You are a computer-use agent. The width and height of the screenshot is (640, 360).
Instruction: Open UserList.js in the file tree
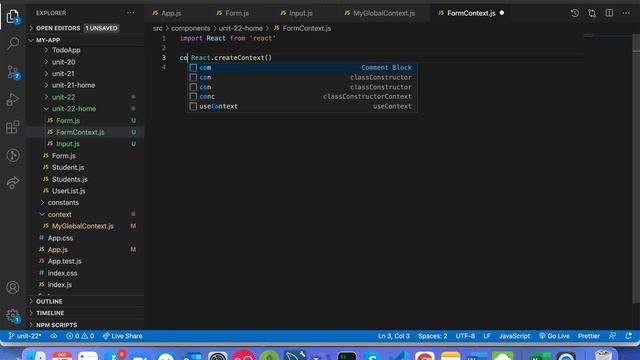point(68,191)
